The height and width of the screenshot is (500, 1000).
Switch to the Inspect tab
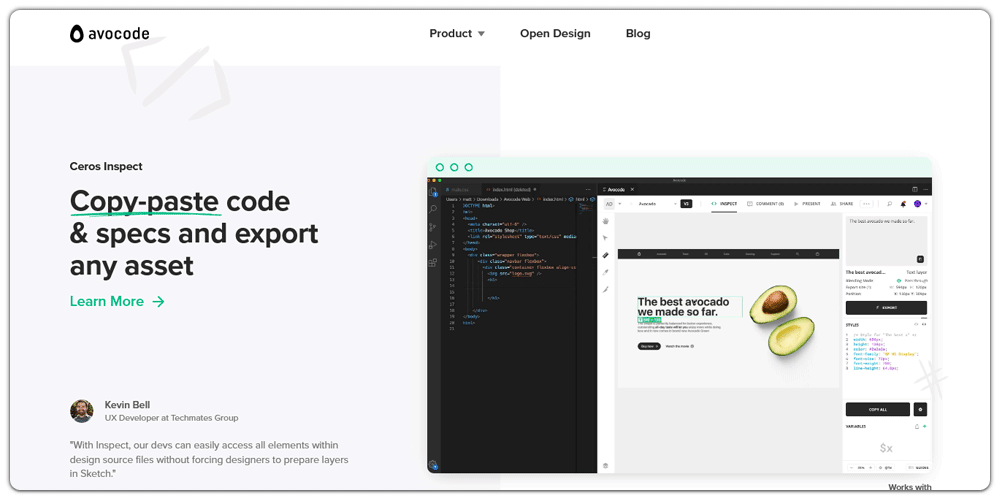coord(724,203)
